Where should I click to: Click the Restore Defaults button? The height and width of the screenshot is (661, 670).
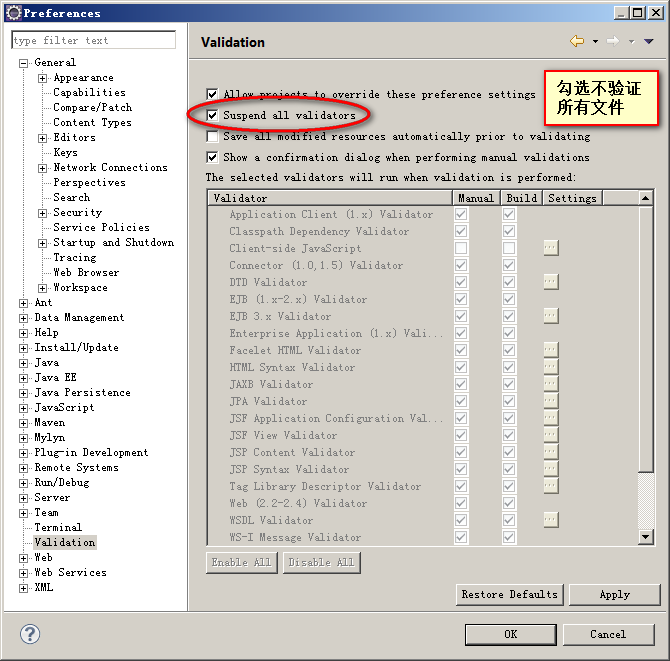click(509, 595)
